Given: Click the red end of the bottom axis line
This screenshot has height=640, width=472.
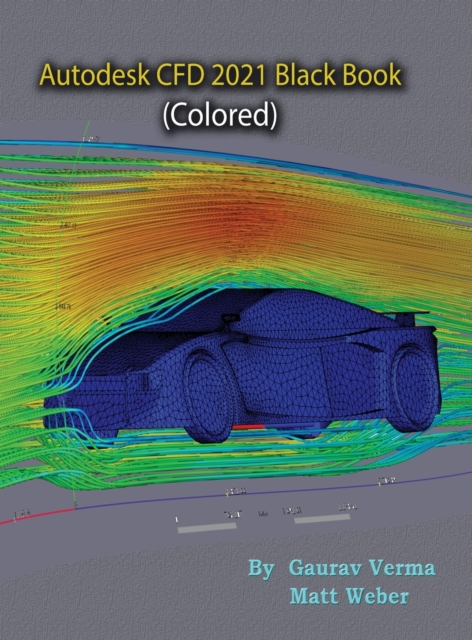Looking at the screenshot, I should pyautogui.click(x=38, y=515).
